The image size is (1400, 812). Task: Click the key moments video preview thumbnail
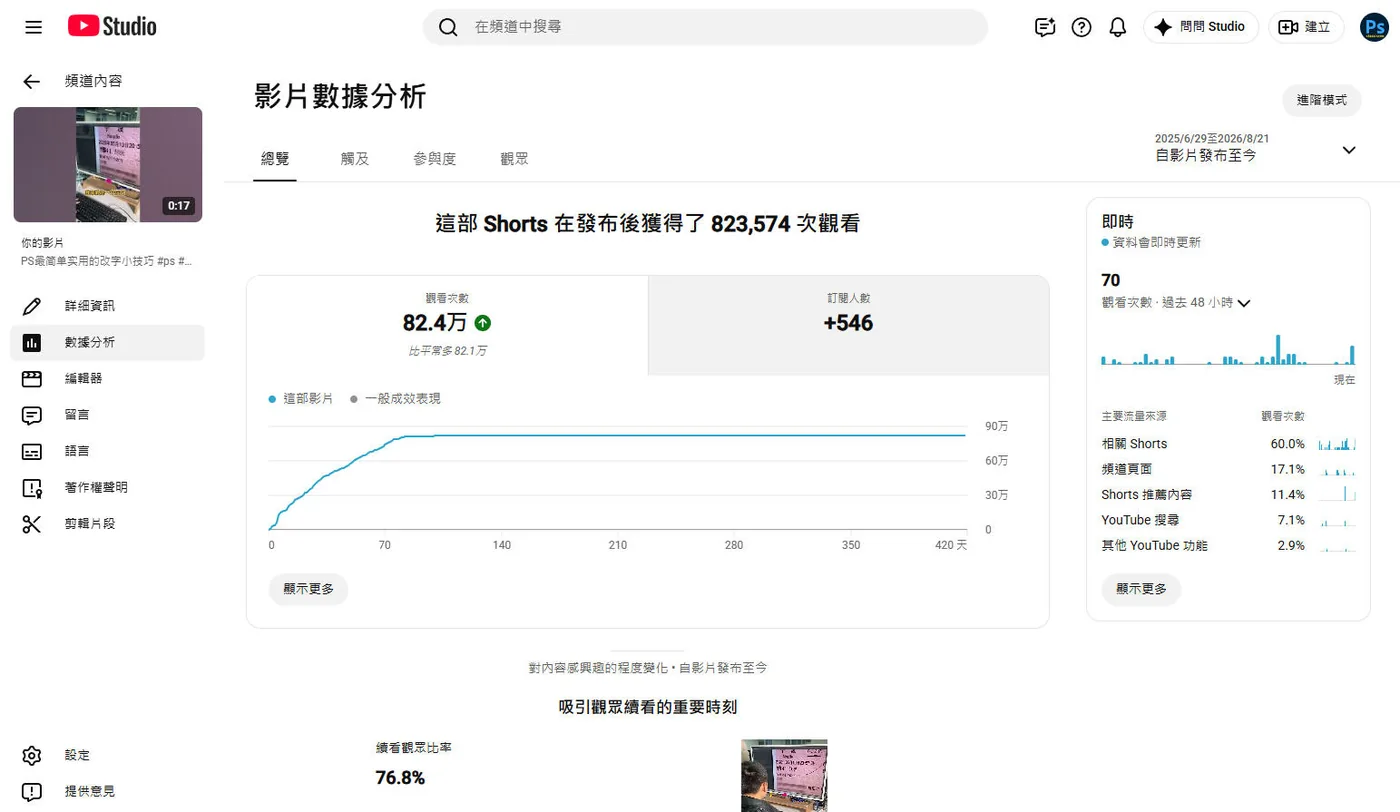click(784, 775)
